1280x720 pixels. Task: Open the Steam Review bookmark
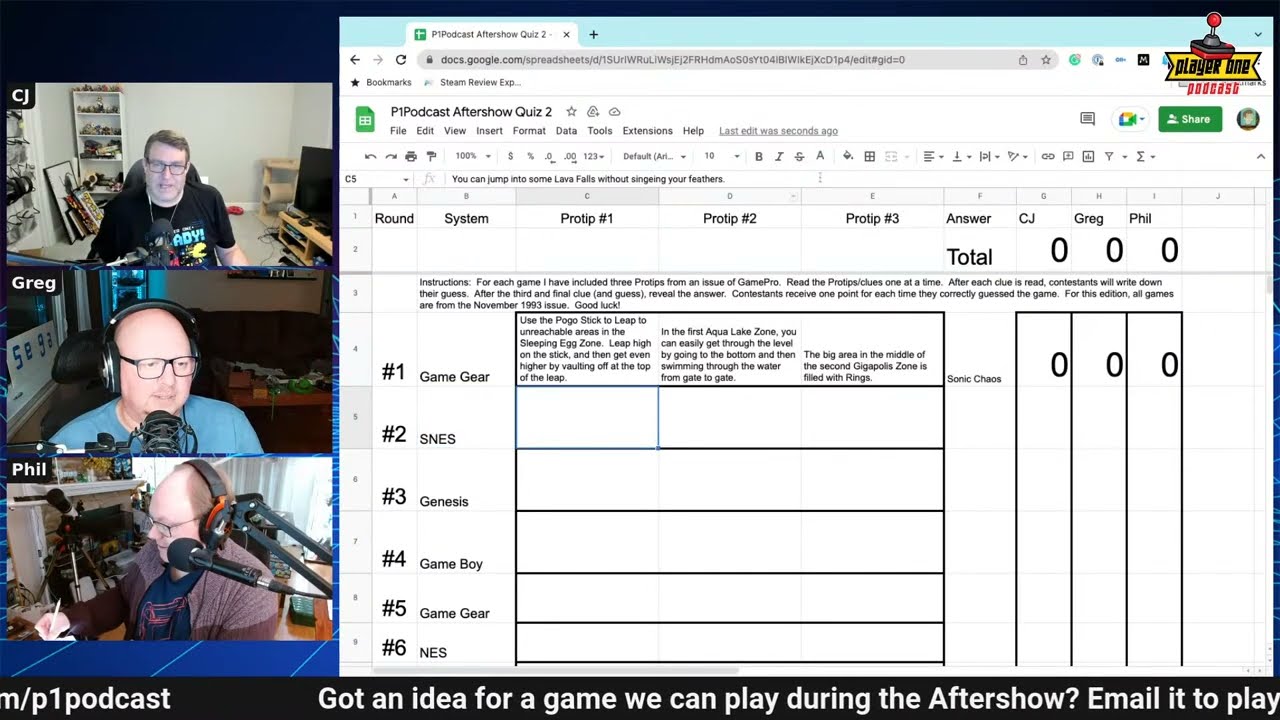click(x=473, y=83)
